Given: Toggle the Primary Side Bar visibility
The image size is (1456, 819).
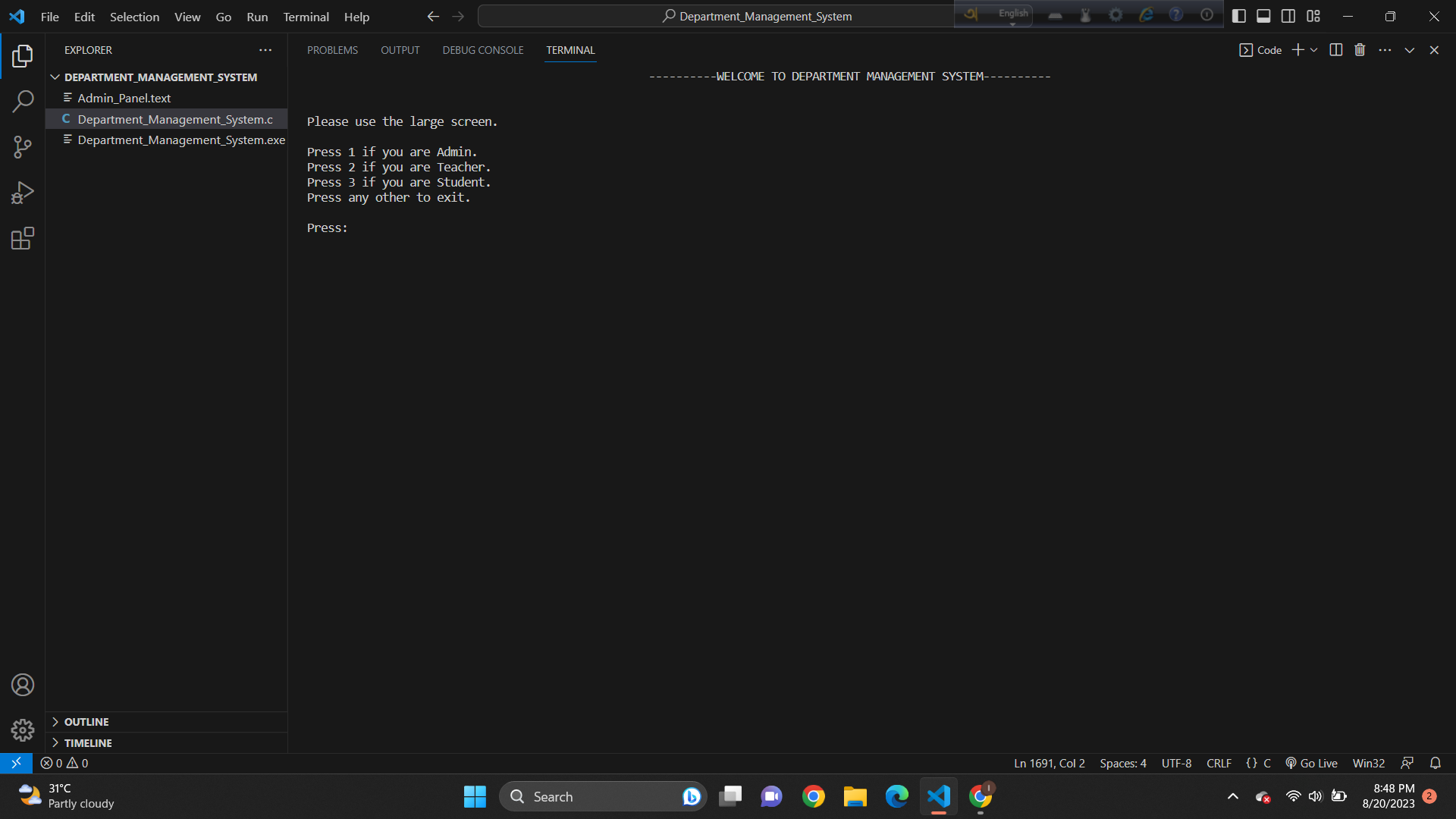Looking at the screenshot, I should pyautogui.click(x=1239, y=15).
